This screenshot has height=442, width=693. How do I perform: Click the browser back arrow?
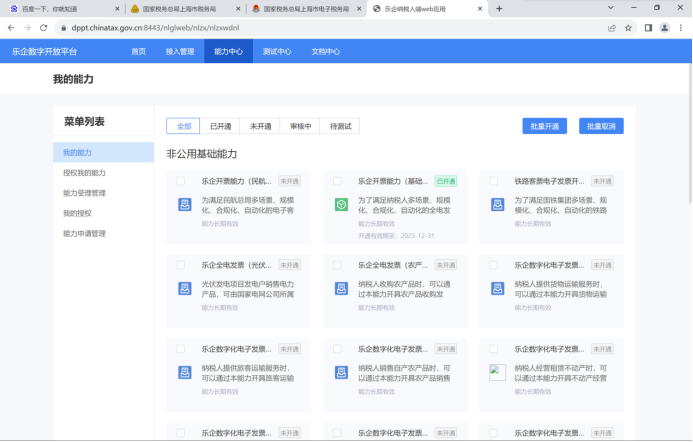[11, 28]
